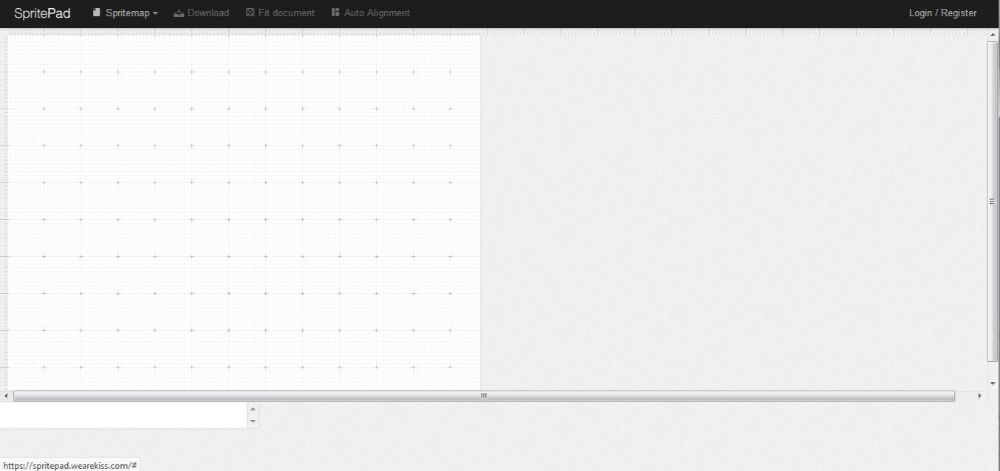Click the vertical scrollbar thumb on the right
1000x471 pixels.
point(992,201)
